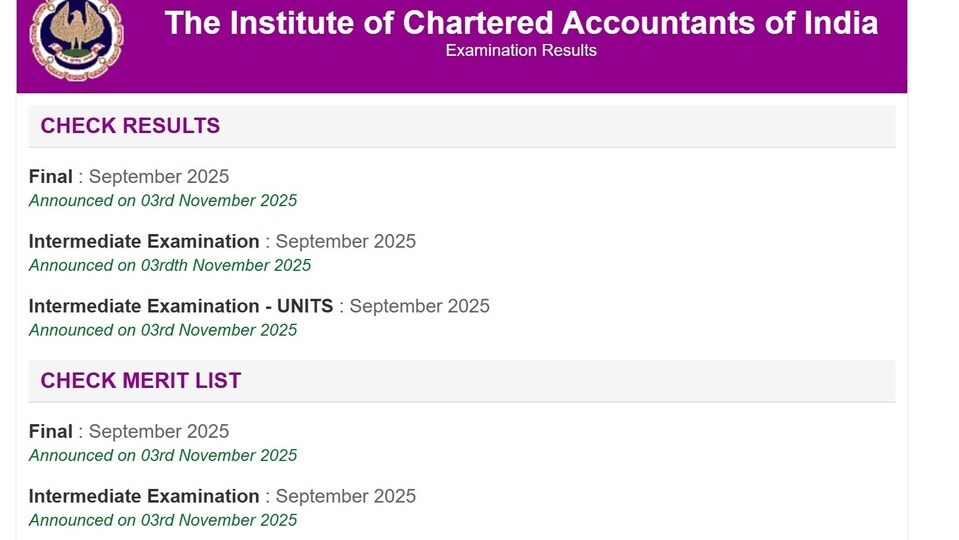This screenshot has height=540, width=959.
Task: Open Intermediate Examination - UNITS result
Action: (181, 306)
